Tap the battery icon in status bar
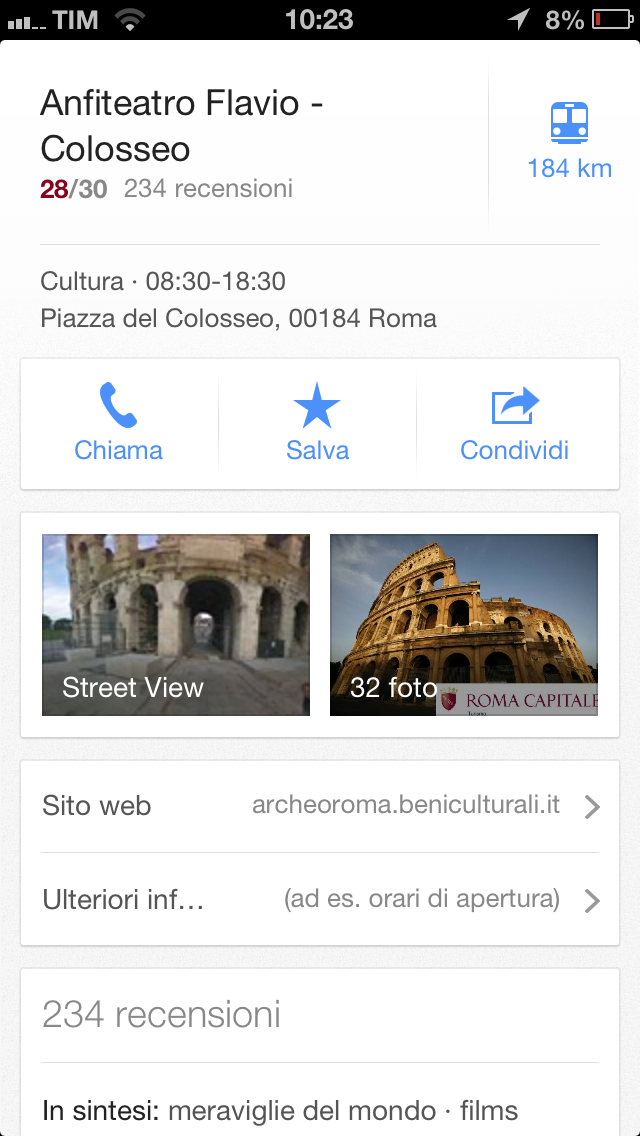The image size is (640, 1136). tap(610, 19)
